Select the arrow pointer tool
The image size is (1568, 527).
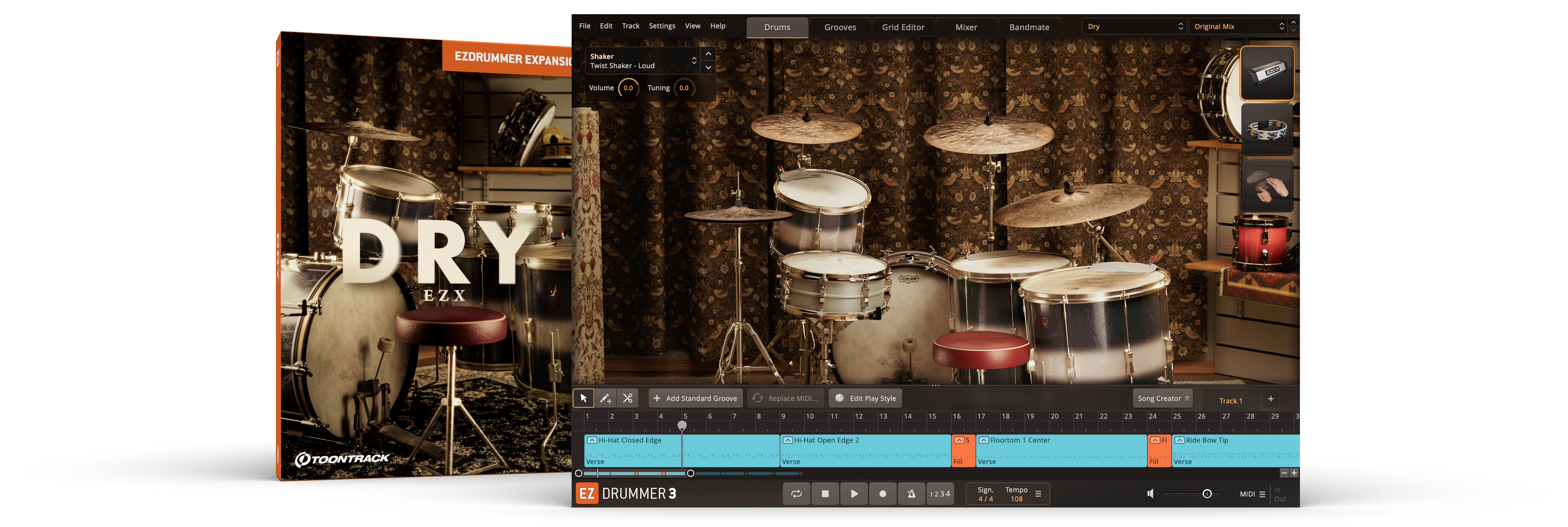[x=583, y=398]
